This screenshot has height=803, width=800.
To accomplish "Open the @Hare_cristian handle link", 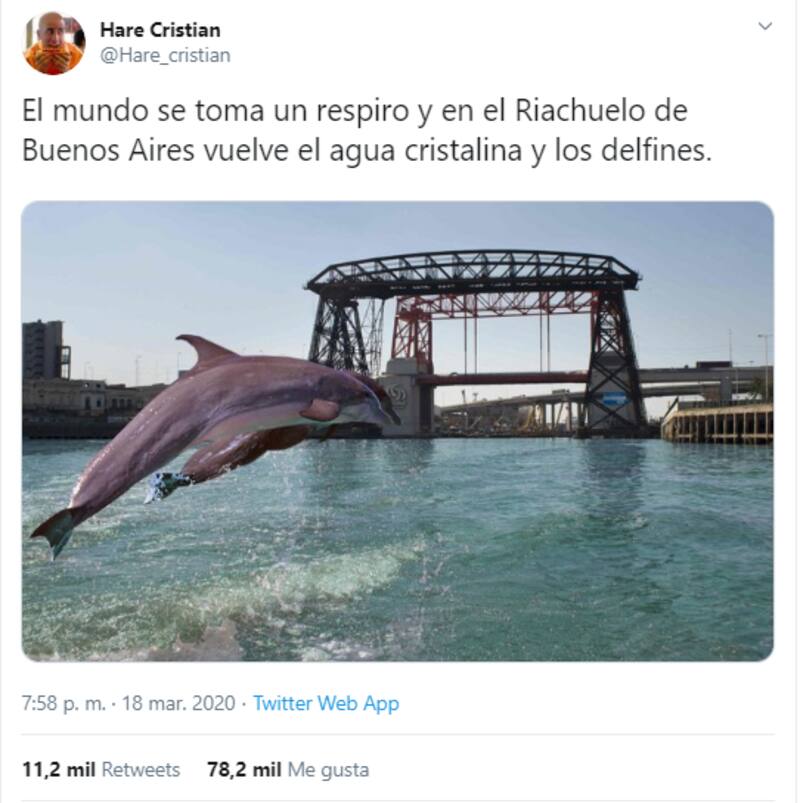I will click(165, 55).
